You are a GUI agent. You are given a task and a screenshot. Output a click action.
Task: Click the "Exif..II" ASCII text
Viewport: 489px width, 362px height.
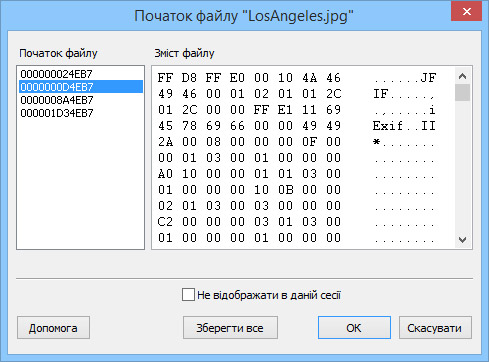click(x=404, y=126)
